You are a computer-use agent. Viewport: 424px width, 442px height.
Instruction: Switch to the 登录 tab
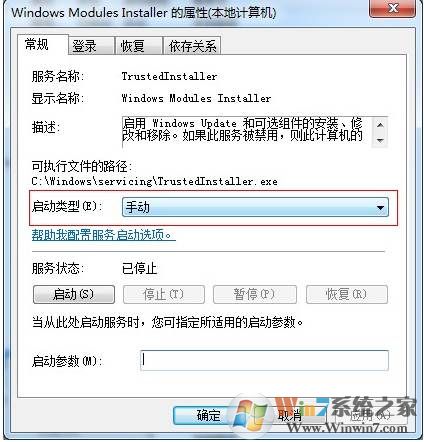pyautogui.click(x=91, y=46)
